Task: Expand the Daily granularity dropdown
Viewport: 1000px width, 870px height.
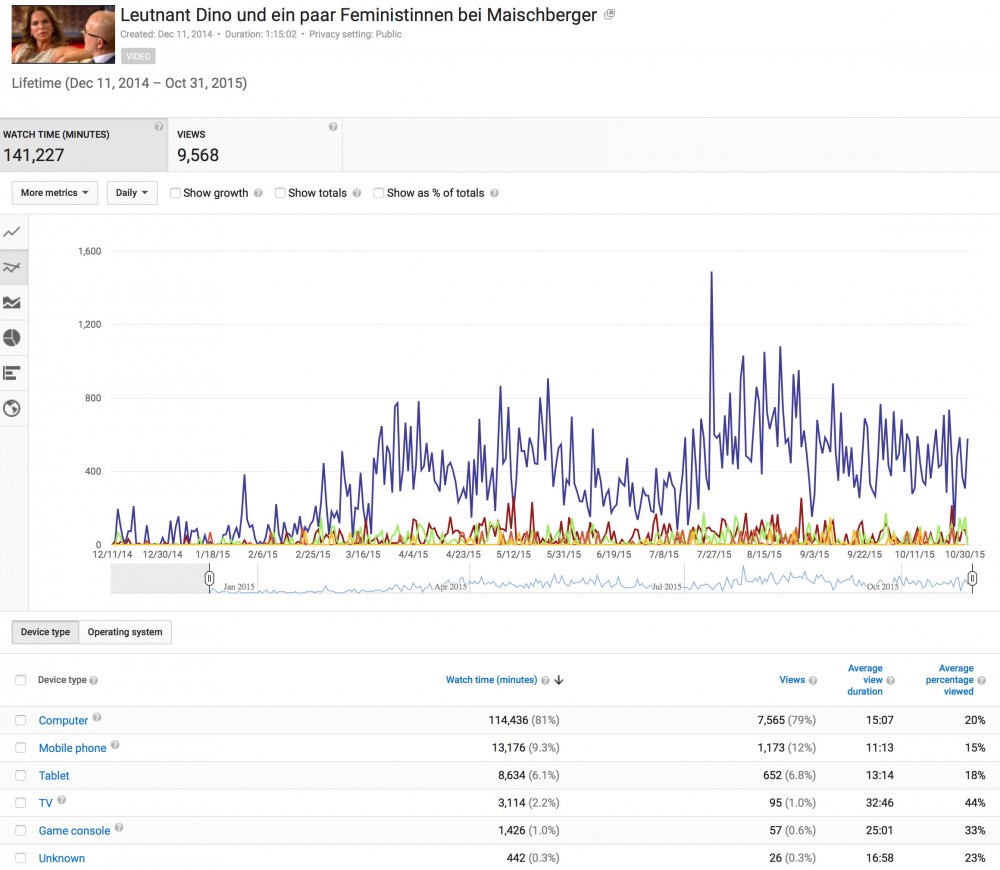Action: (132, 193)
